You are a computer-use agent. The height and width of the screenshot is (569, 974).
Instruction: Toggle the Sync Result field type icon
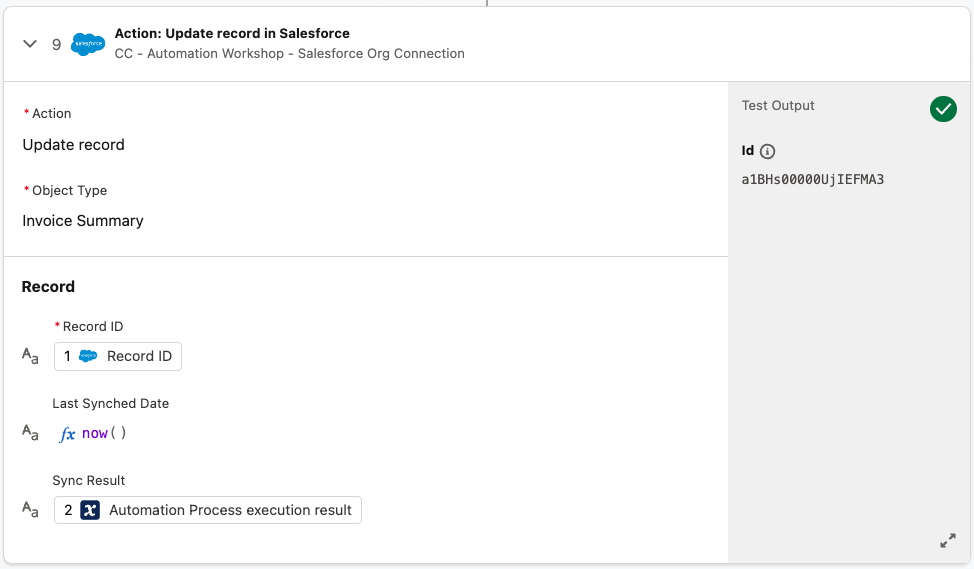pyautogui.click(x=31, y=510)
